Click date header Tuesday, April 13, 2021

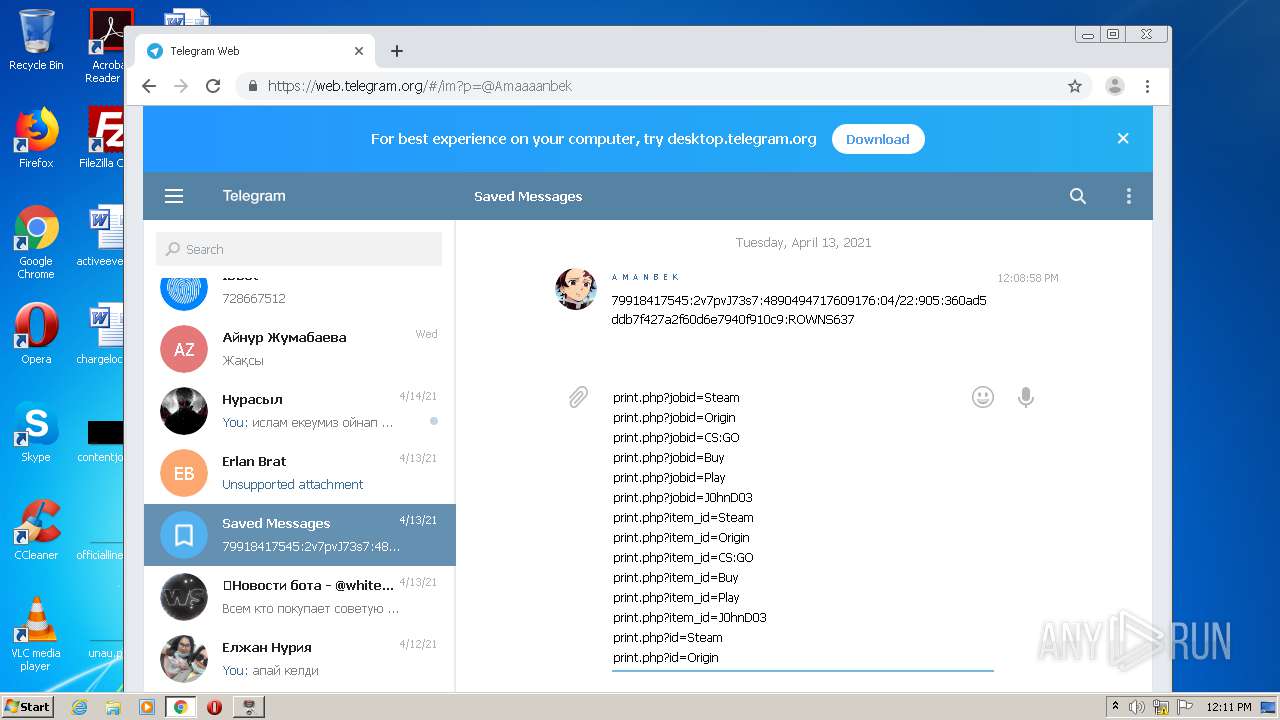pos(803,242)
